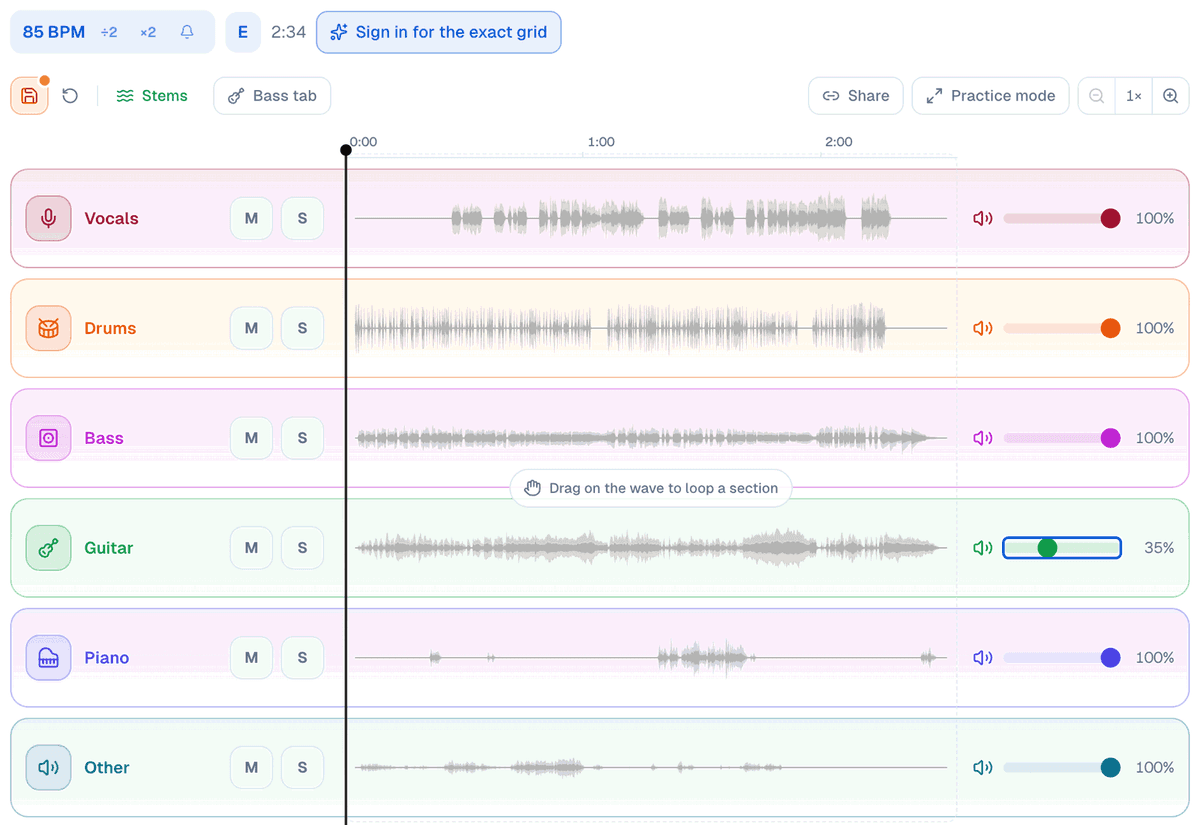Mute the Other track
The image size is (1200, 825).
pyautogui.click(x=251, y=768)
